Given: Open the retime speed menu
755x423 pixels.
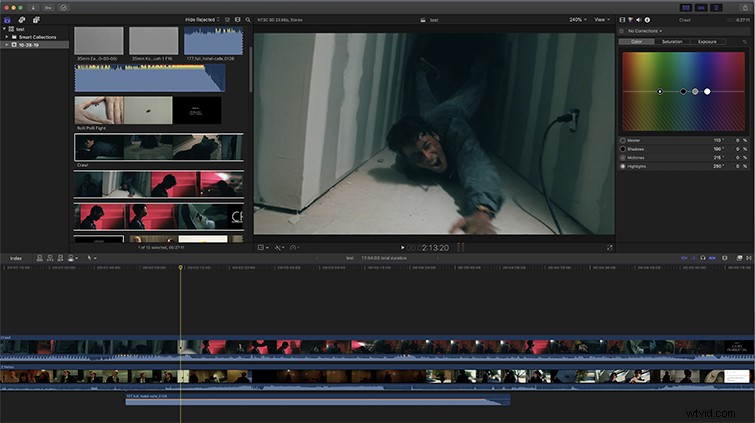Looking at the screenshot, I should coord(295,248).
